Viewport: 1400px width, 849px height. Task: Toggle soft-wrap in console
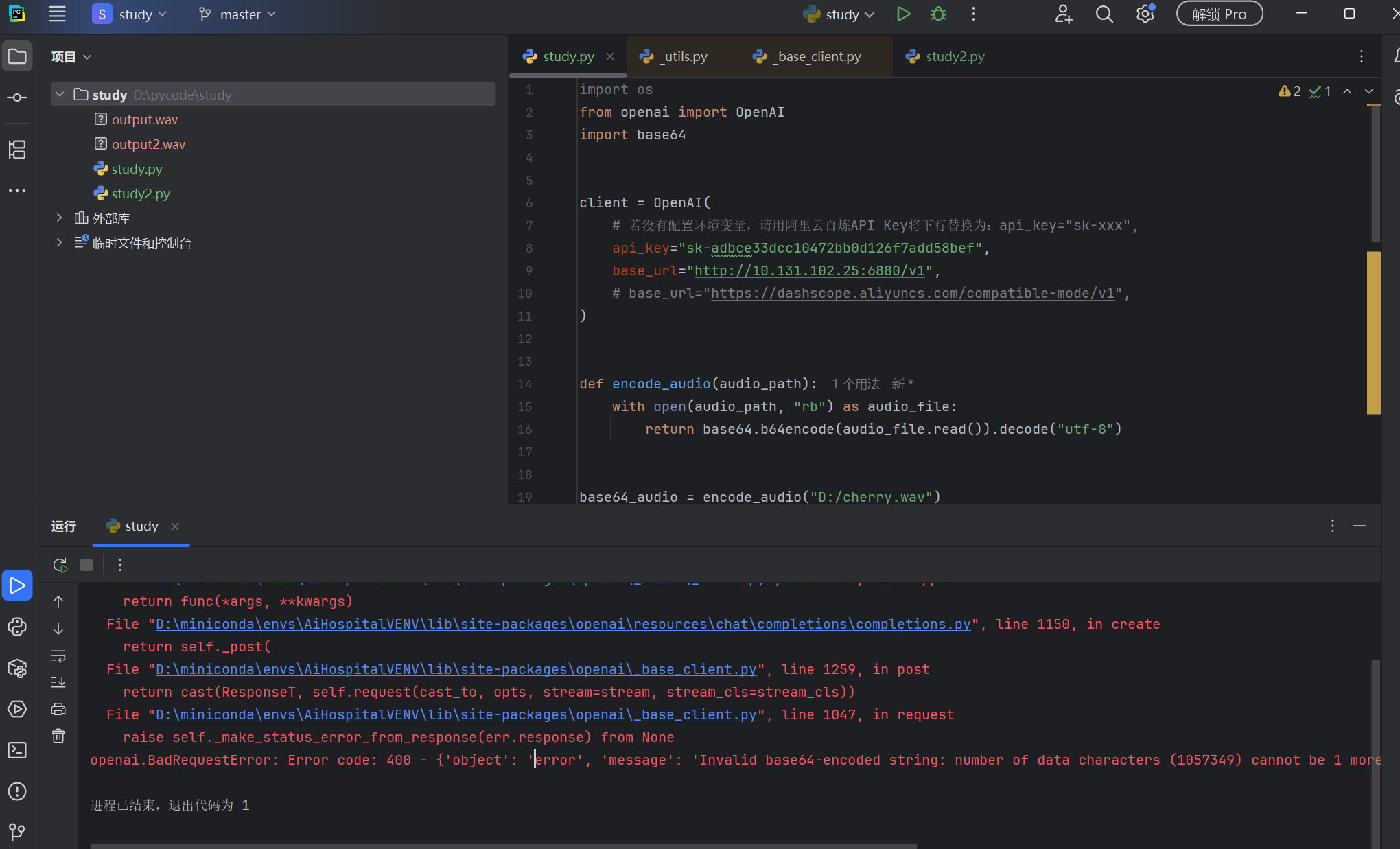tap(58, 656)
